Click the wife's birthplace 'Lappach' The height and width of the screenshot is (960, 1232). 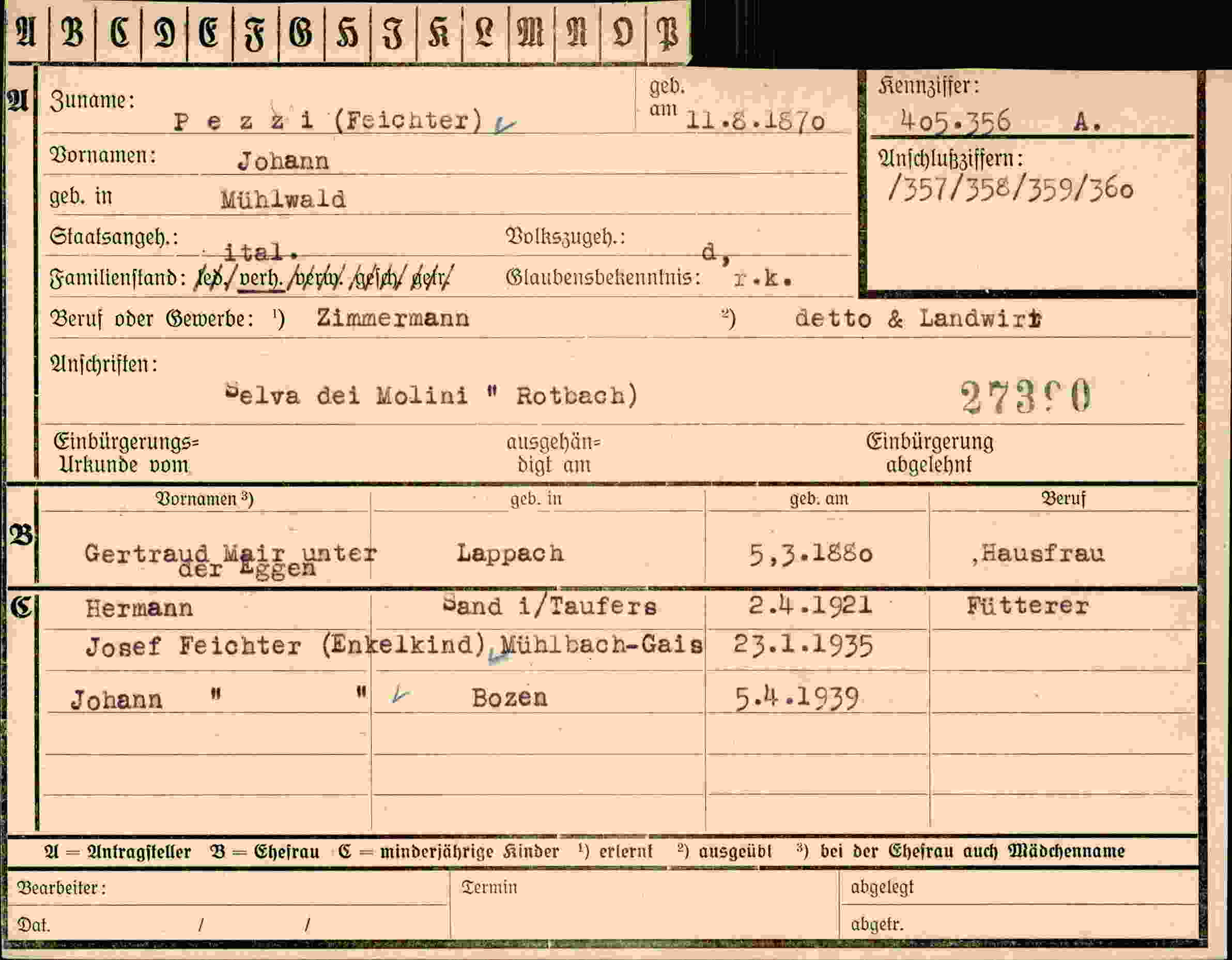(510, 553)
